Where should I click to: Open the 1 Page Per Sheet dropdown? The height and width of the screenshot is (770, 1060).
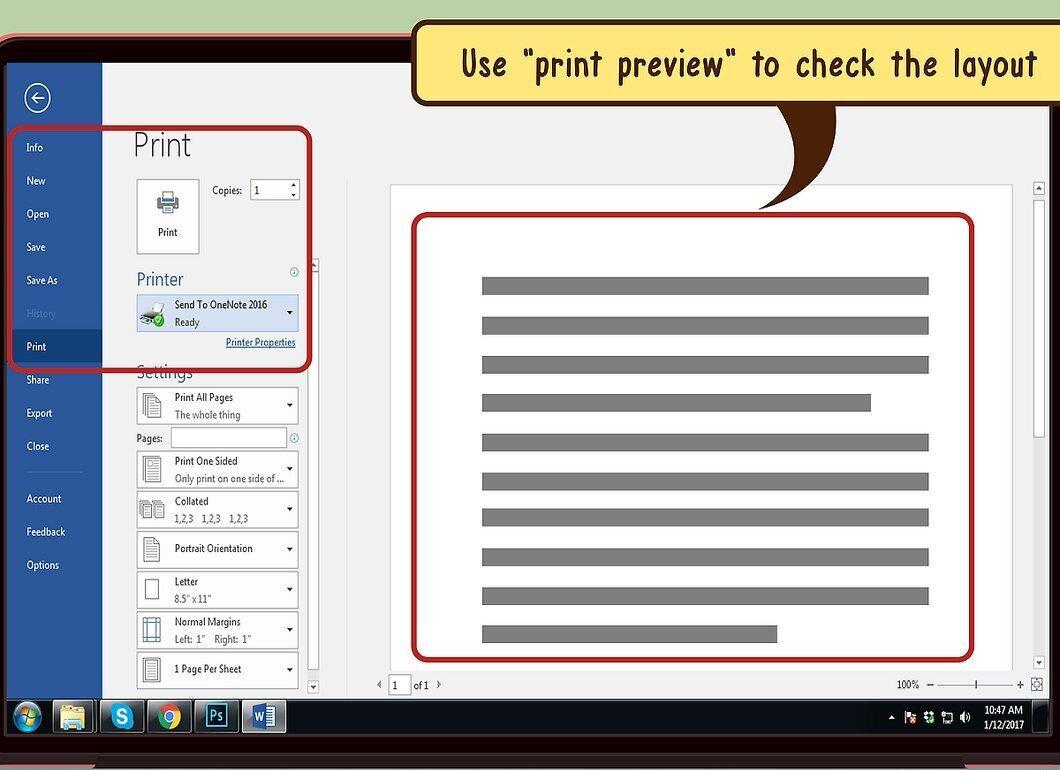coord(218,670)
